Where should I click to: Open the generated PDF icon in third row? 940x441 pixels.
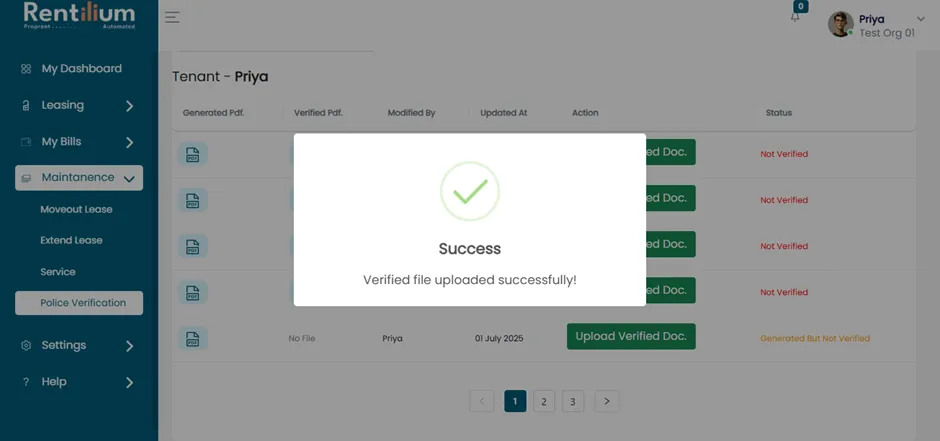tap(192, 246)
